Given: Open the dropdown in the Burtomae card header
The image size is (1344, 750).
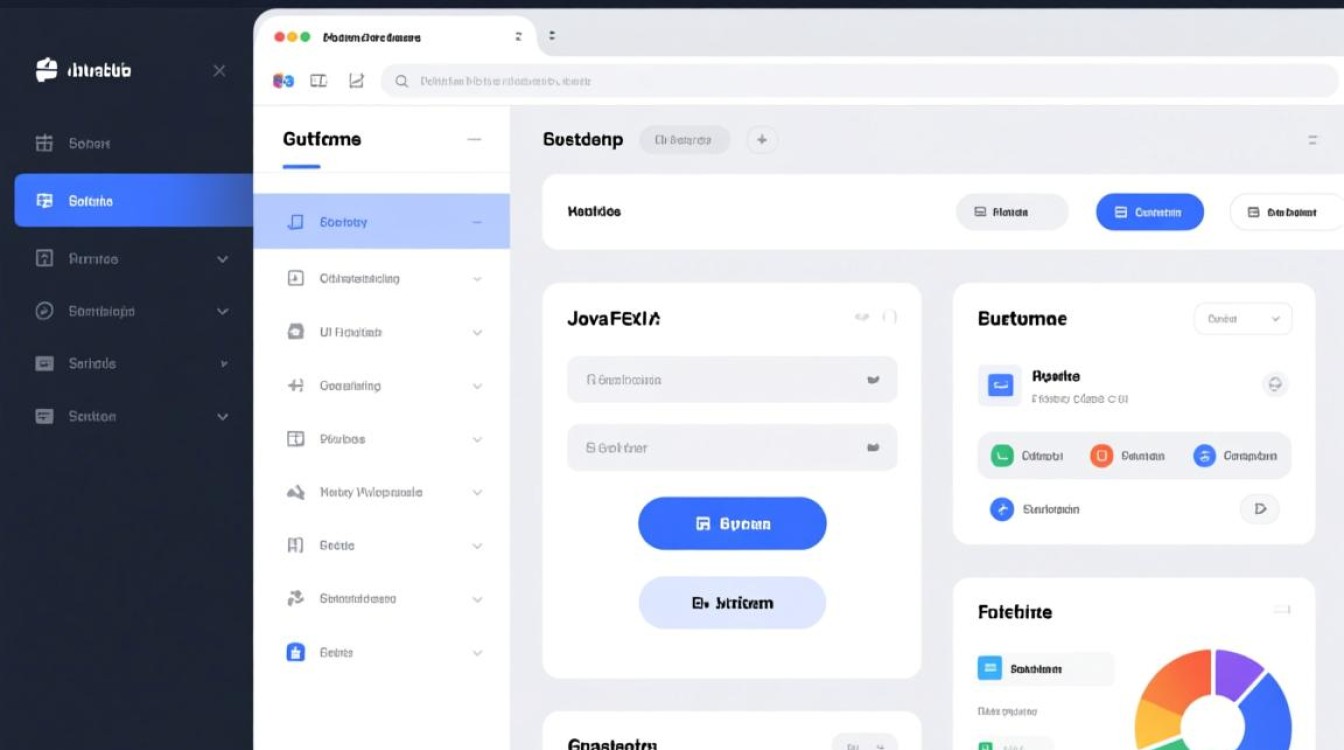Looking at the screenshot, I should coord(1242,319).
